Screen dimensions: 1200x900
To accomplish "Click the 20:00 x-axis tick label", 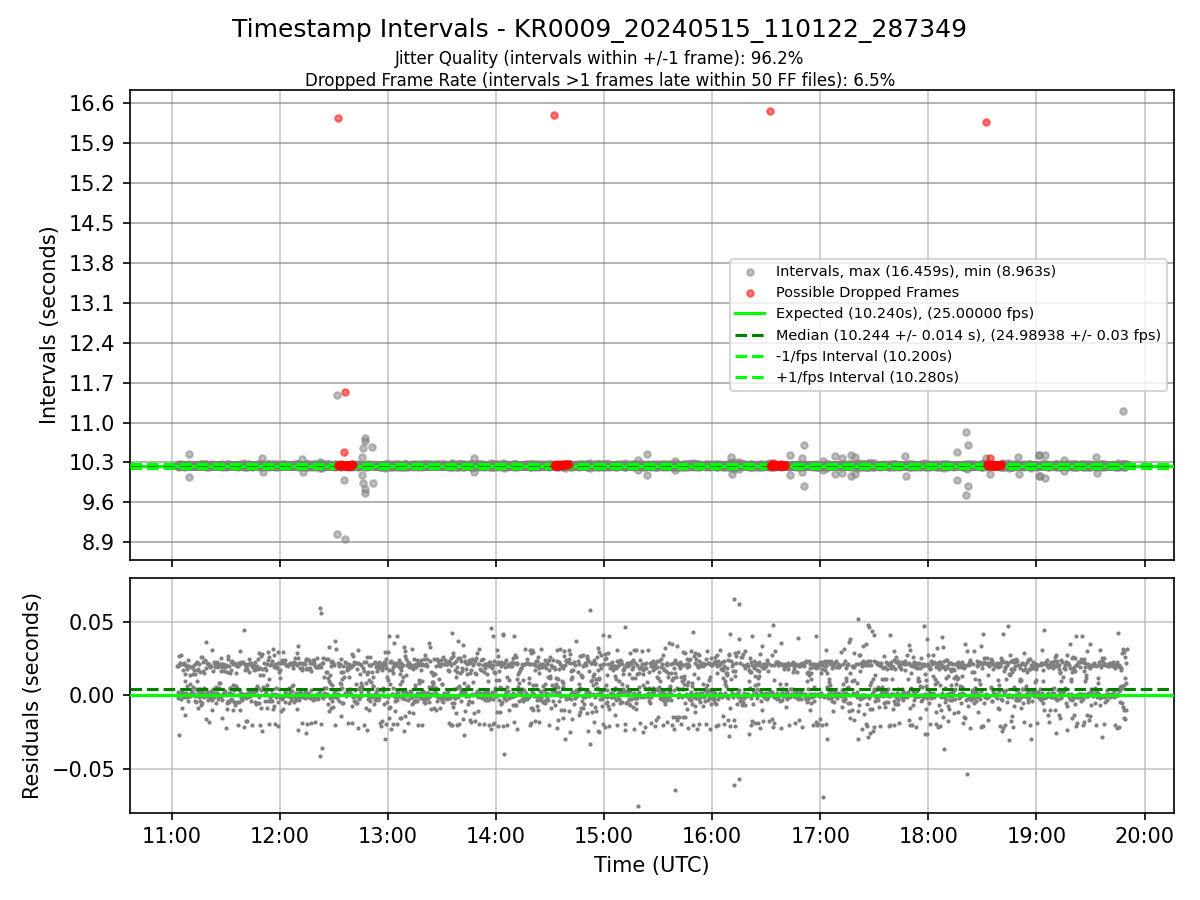I will pos(1144,834).
